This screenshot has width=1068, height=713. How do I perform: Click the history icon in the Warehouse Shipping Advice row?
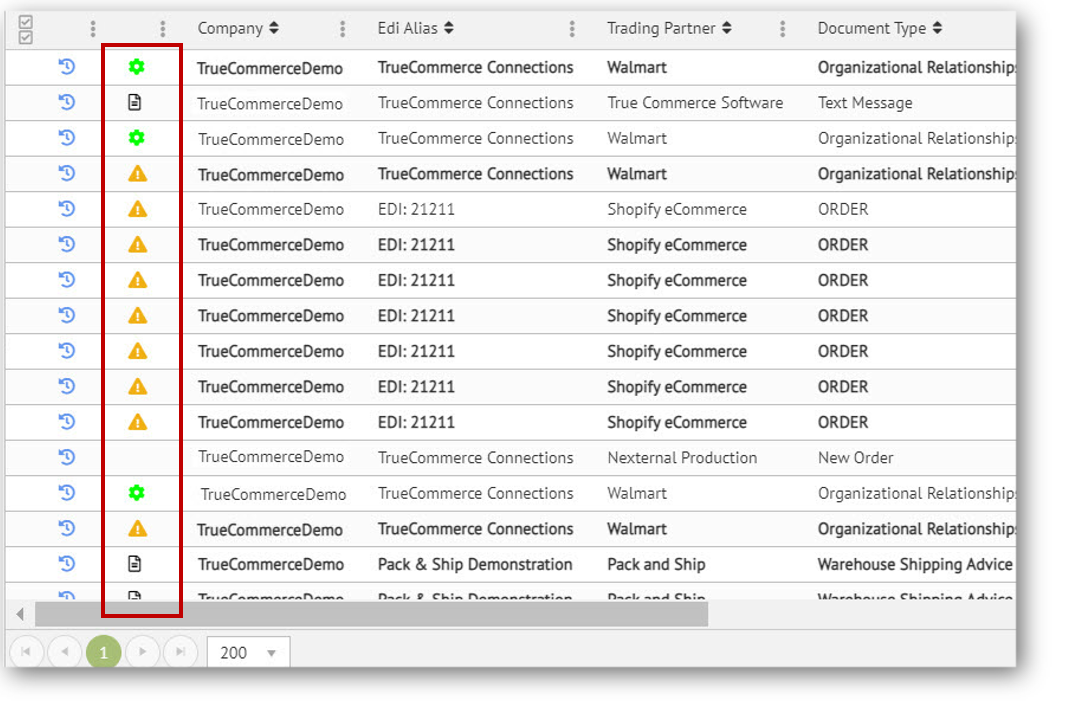(67, 564)
